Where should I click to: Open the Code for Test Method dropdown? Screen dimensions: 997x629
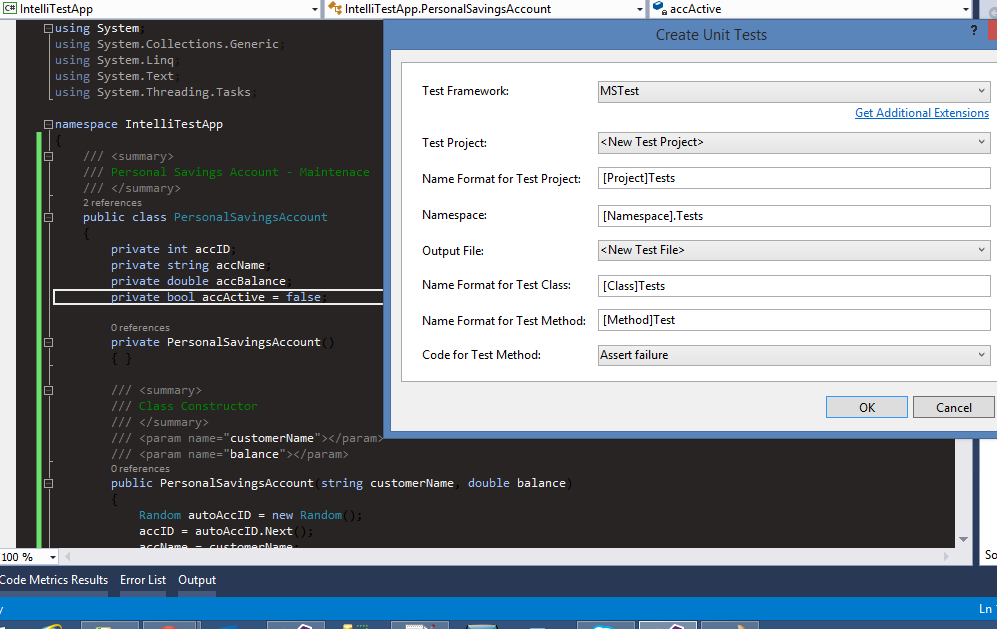tap(794, 355)
